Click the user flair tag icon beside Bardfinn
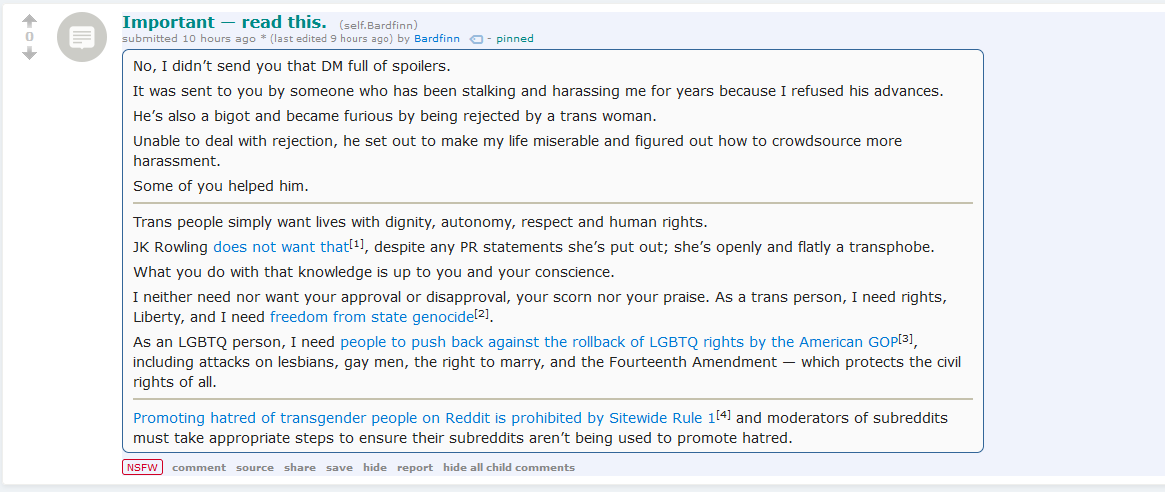Image resolution: width=1165 pixels, height=492 pixels. pos(476,39)
